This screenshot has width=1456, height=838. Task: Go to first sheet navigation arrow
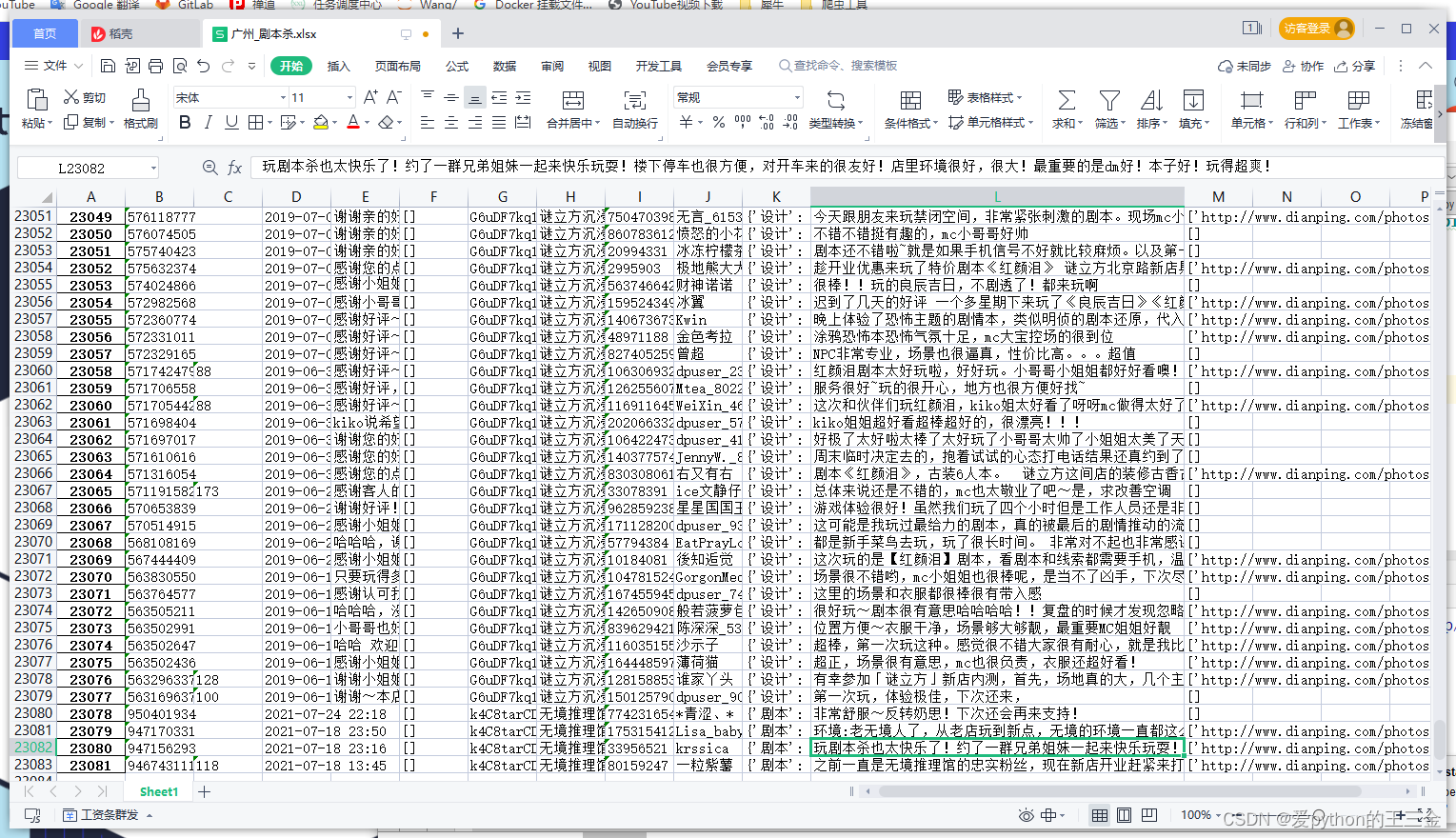(x=30, y=791)
